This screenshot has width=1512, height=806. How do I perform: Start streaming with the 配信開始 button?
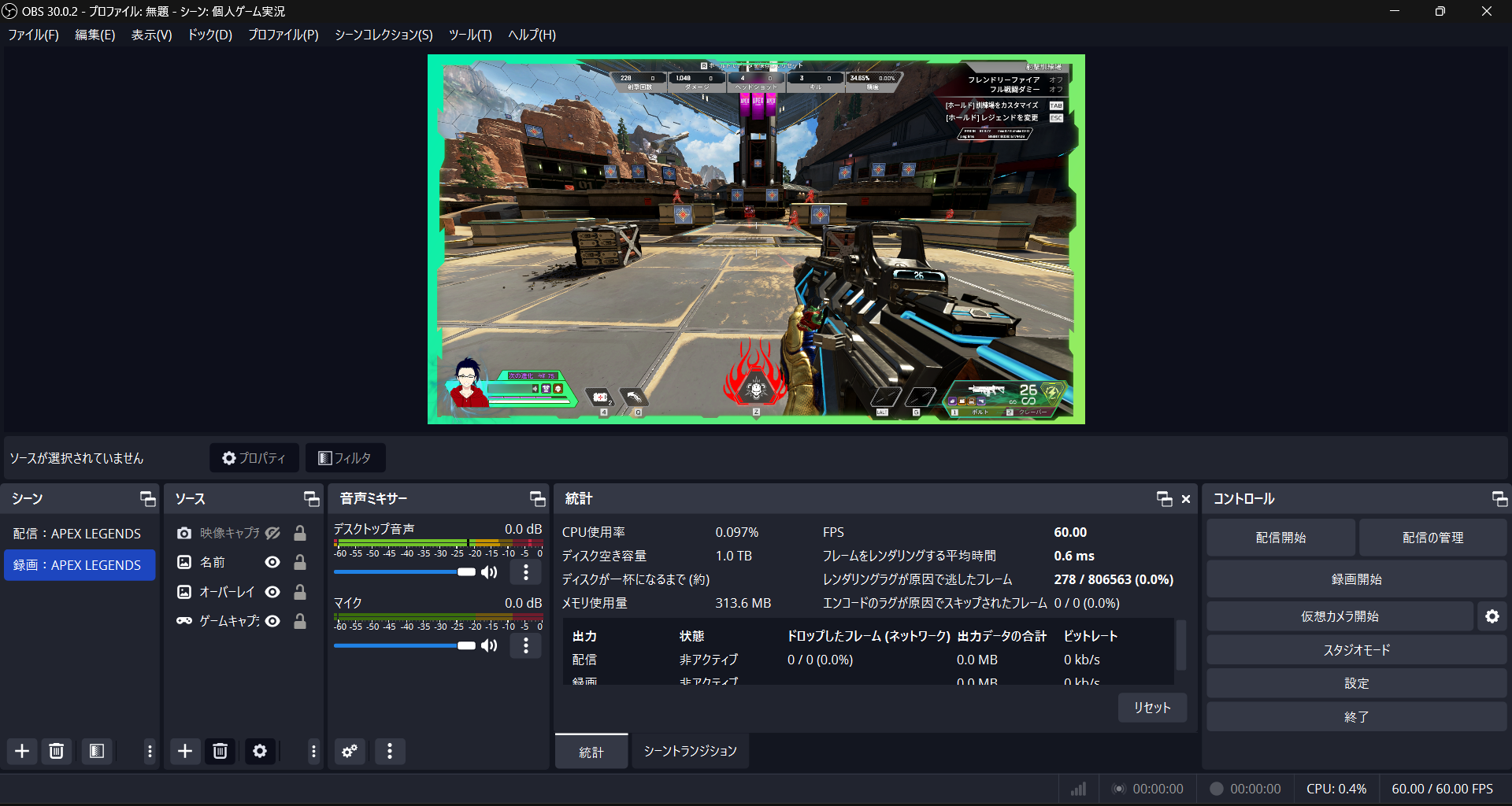[x=1280, y=537]
